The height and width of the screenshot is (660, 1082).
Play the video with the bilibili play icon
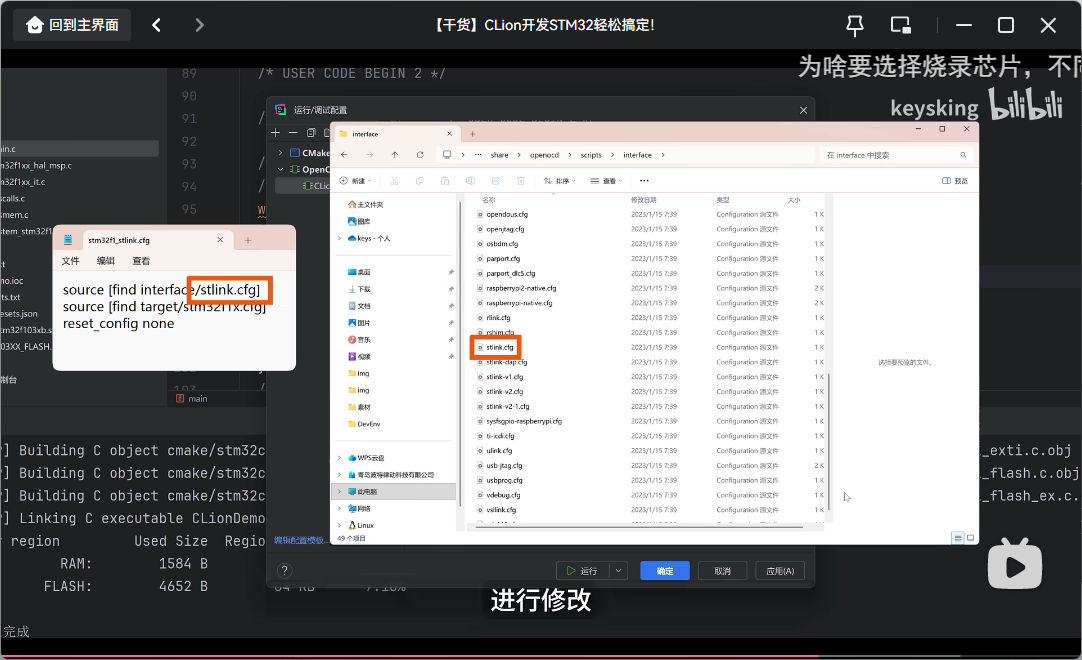coord(1014,565)
